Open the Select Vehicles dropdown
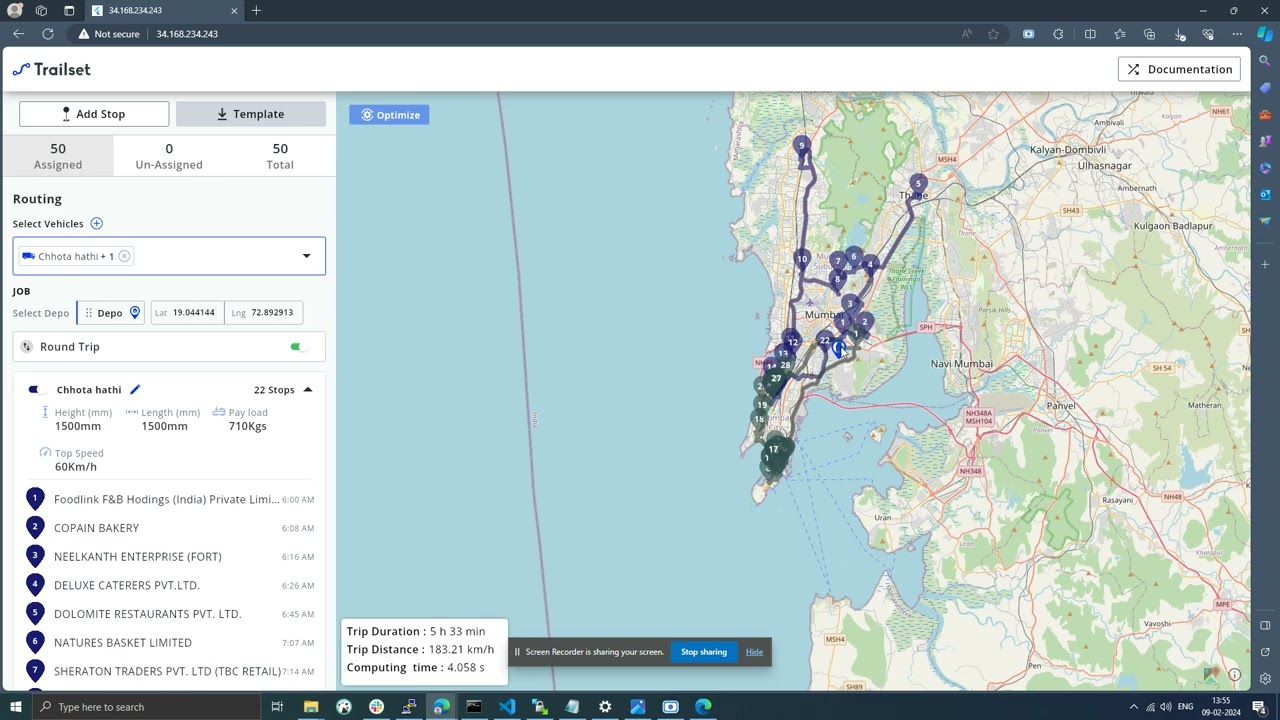The image size is (1280, 720). click(307, 256)
